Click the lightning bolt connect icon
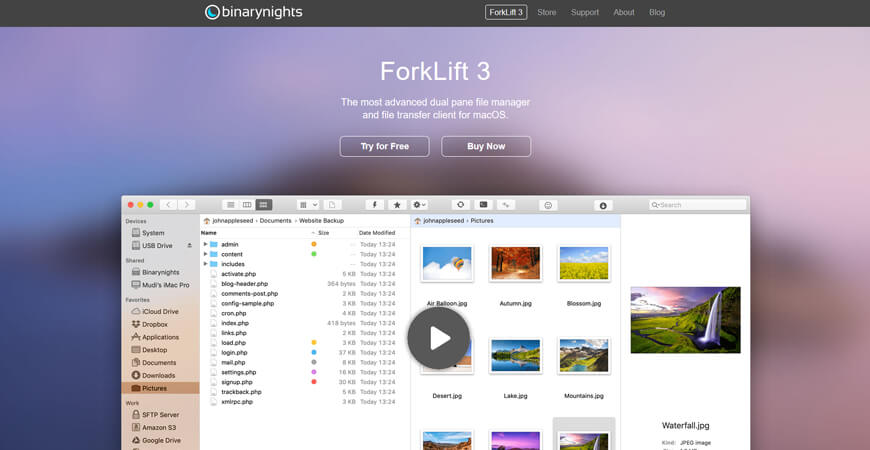 tap(375, 205)
